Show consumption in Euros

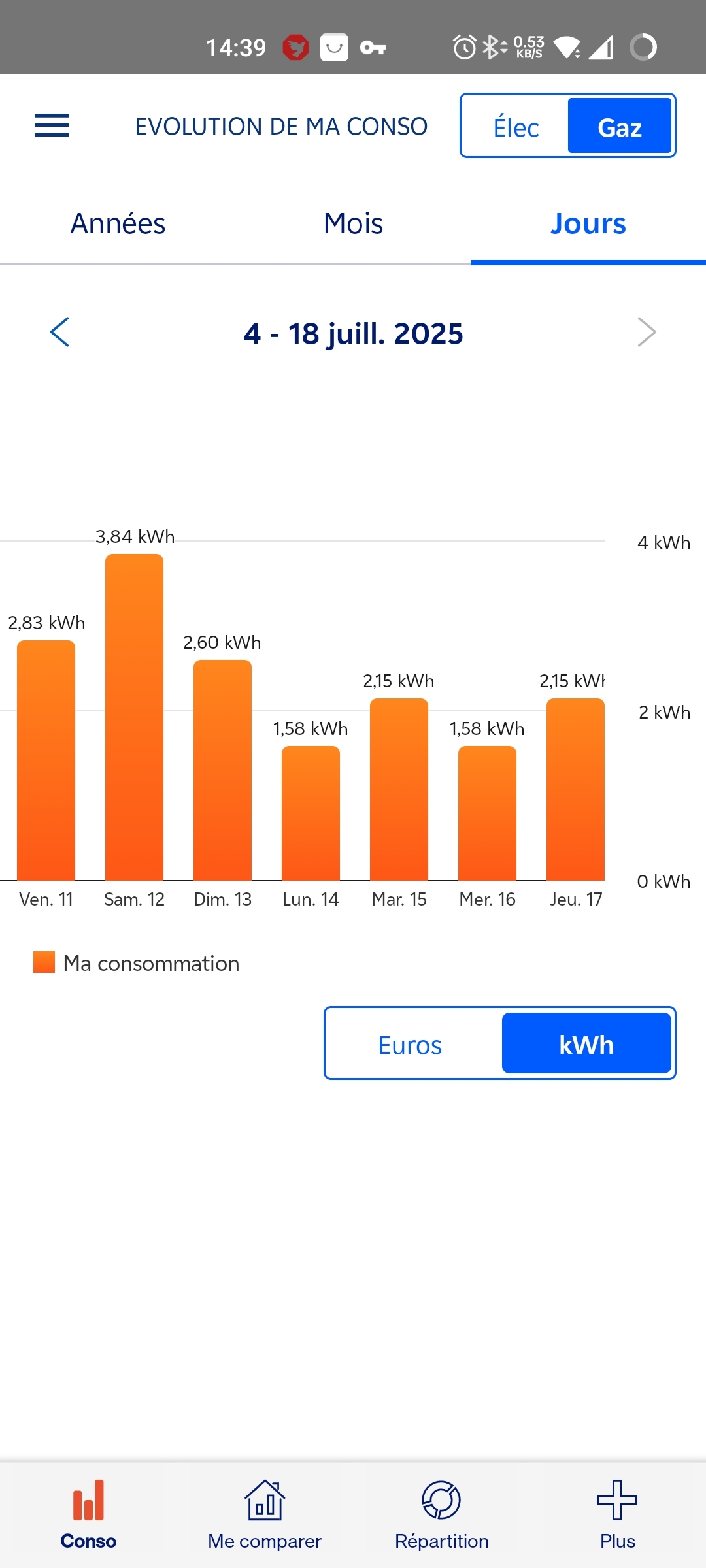tap(411, 1045)
